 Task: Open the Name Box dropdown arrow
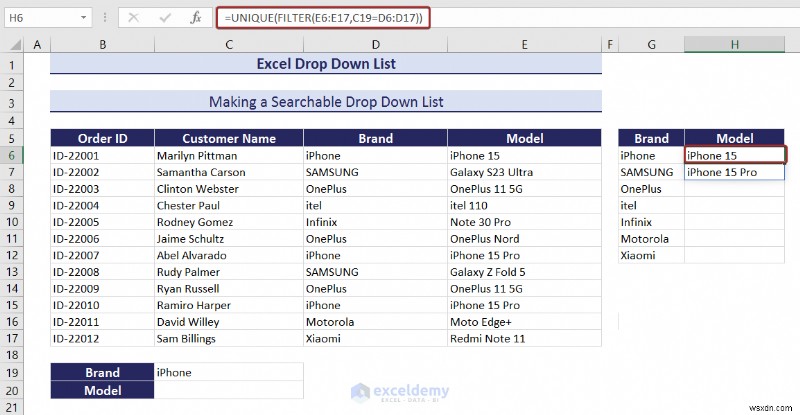point(83,18)
